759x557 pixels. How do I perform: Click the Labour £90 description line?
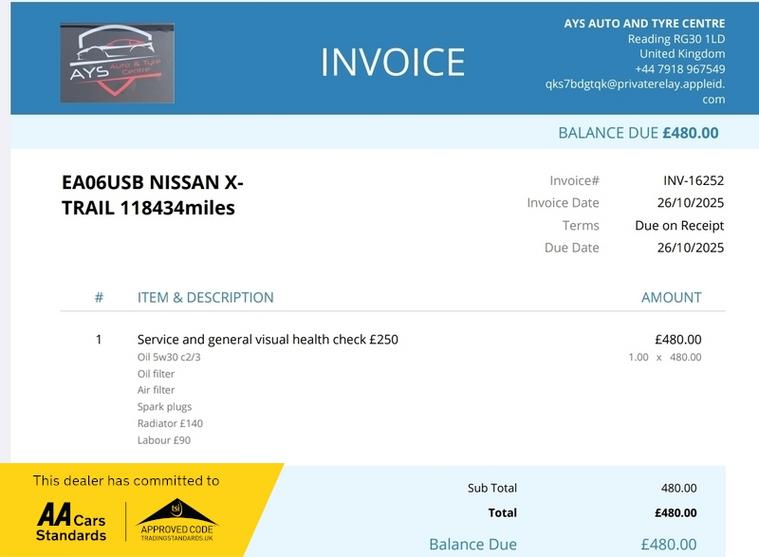point(163,440)
